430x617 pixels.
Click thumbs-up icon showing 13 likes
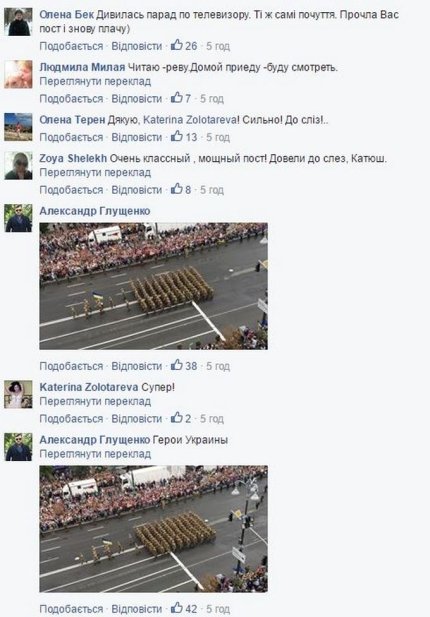click(x=177, y=136)
